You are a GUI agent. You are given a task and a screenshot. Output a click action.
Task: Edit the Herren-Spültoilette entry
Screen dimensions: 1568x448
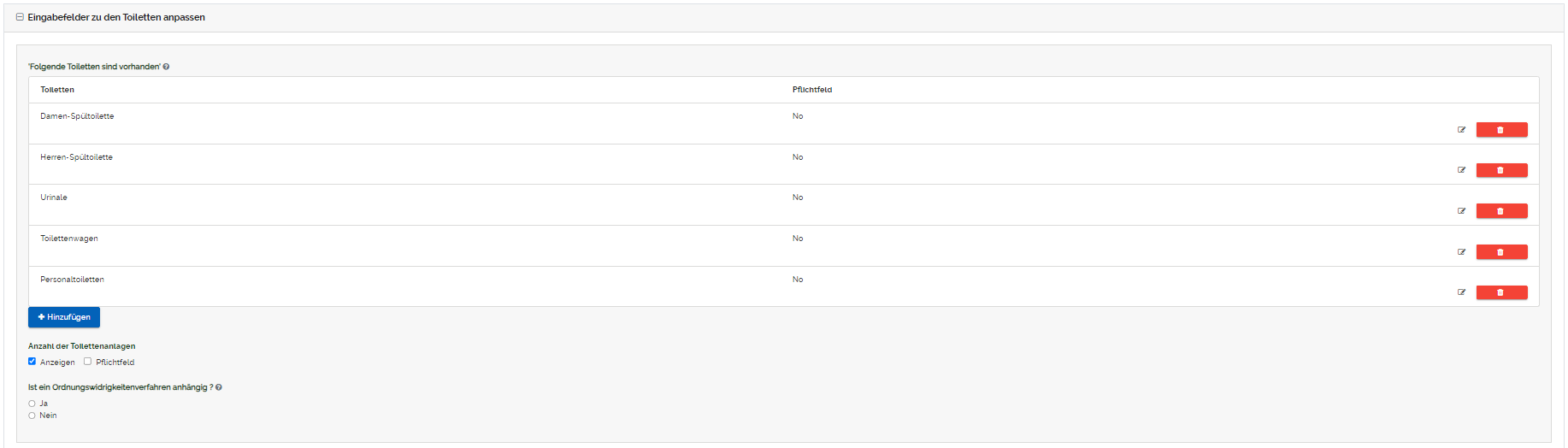click(x=1461, y=170)
